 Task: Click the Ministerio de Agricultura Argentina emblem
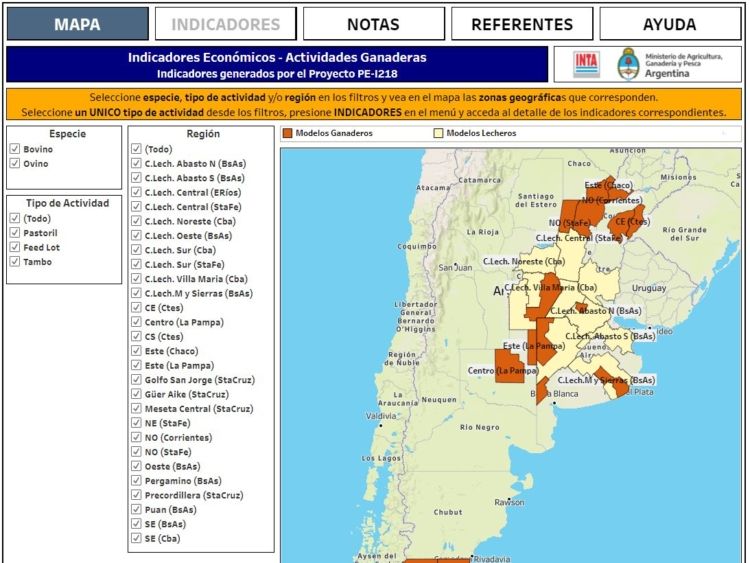click(629, 64)
